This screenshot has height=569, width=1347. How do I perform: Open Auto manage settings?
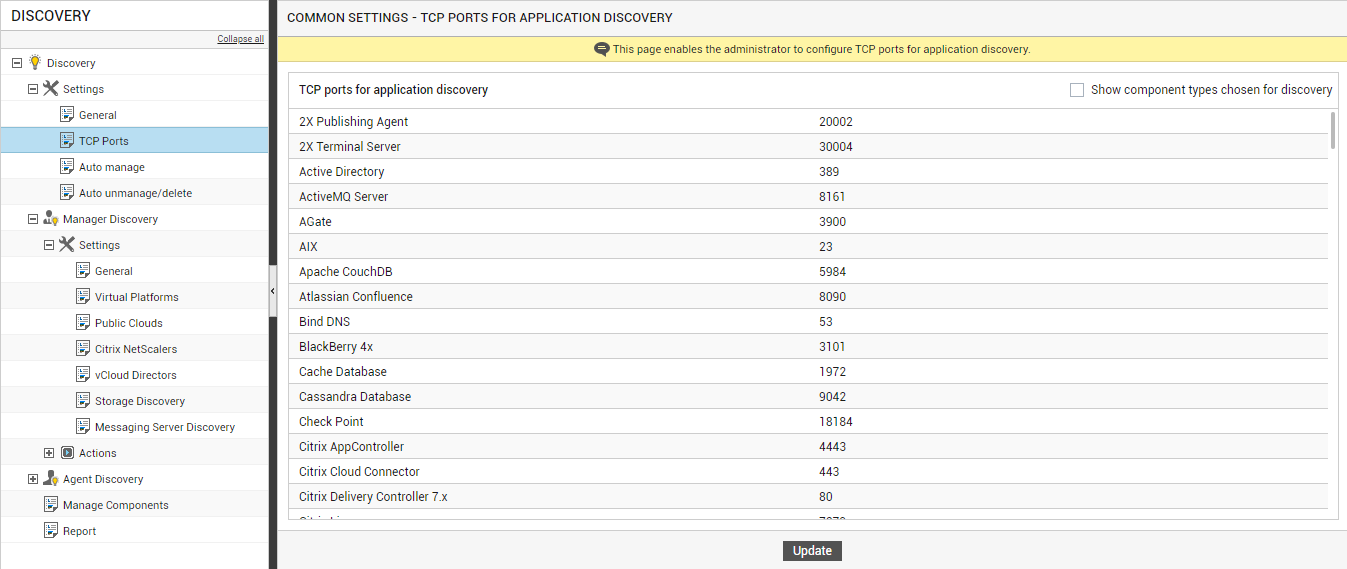pyautogui.click(x=112, y=167)
